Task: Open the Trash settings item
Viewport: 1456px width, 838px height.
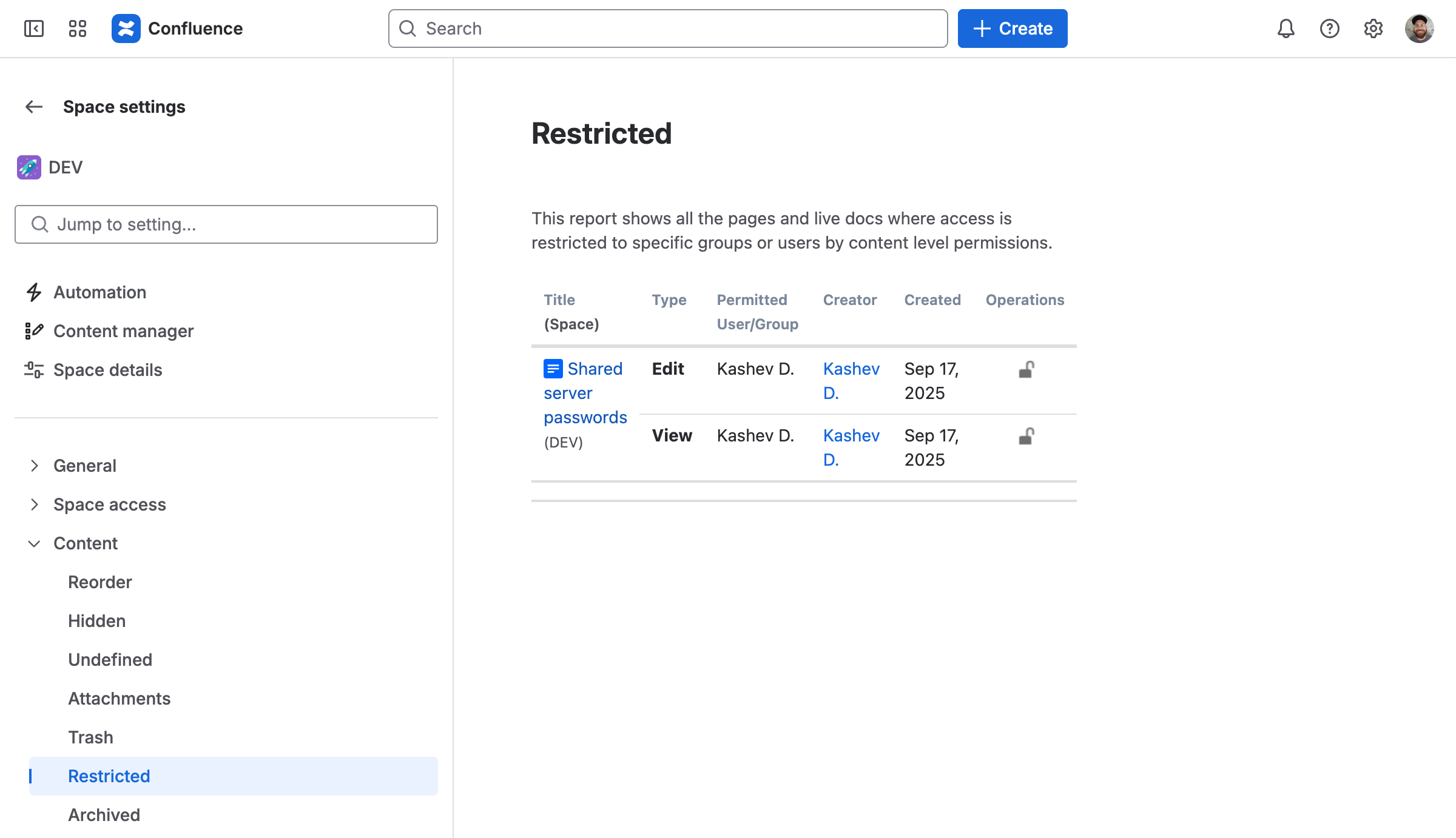Action: point(90,737)
